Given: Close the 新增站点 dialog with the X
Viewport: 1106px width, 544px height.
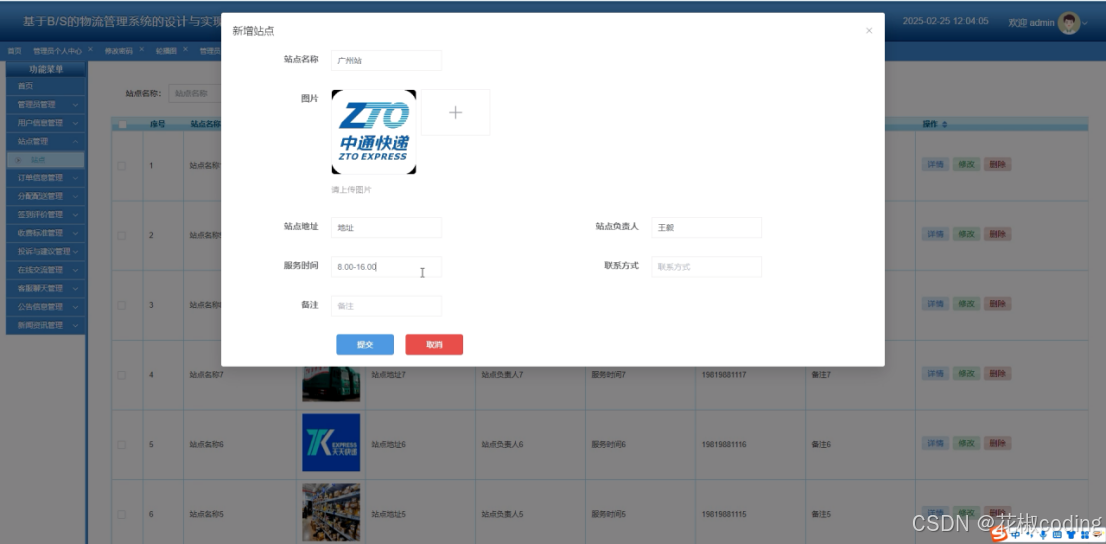Looking at the screenshot, I should (x=869, y=30).
